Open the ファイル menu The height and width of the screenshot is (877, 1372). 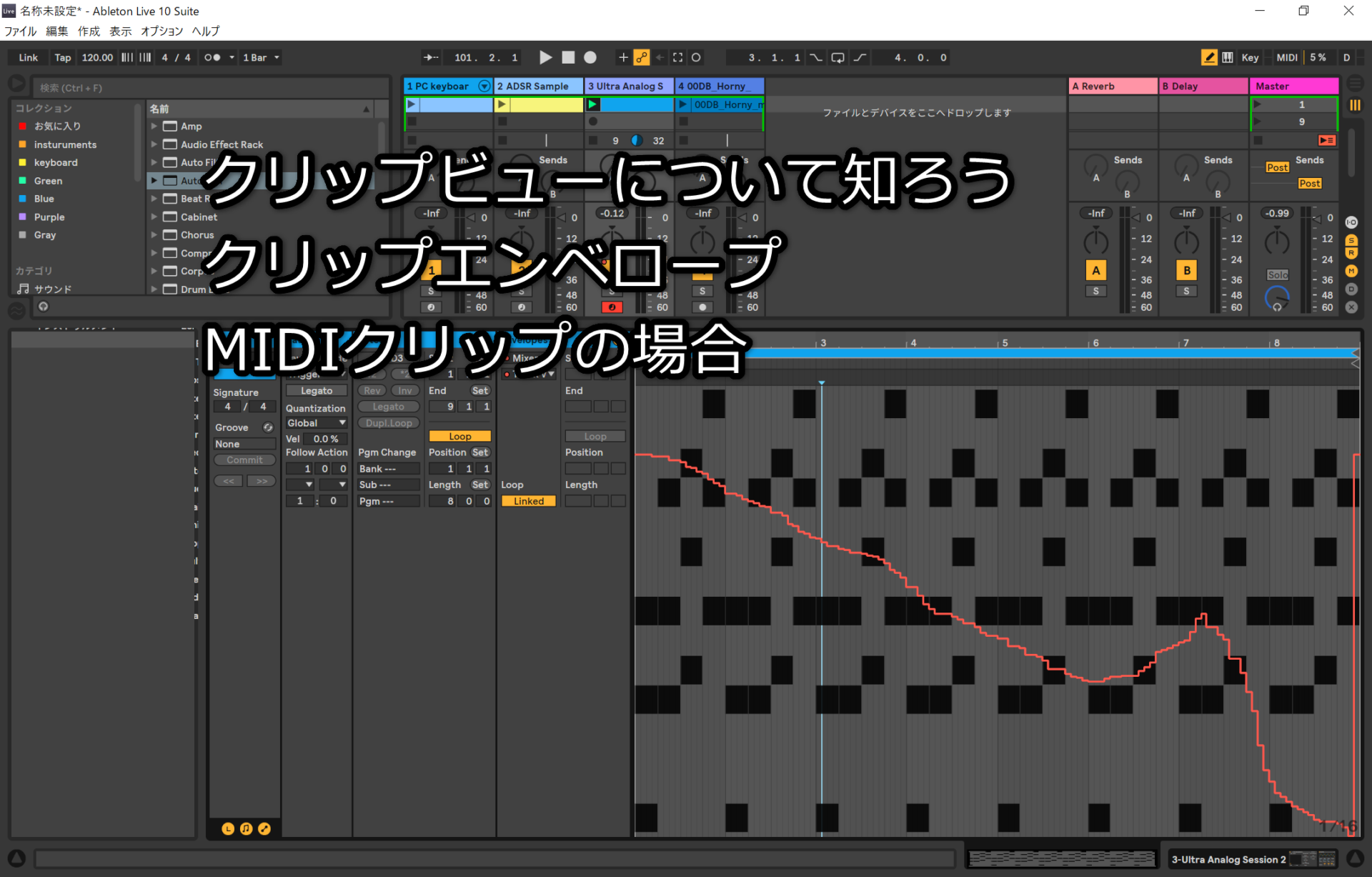pos(20,31)
